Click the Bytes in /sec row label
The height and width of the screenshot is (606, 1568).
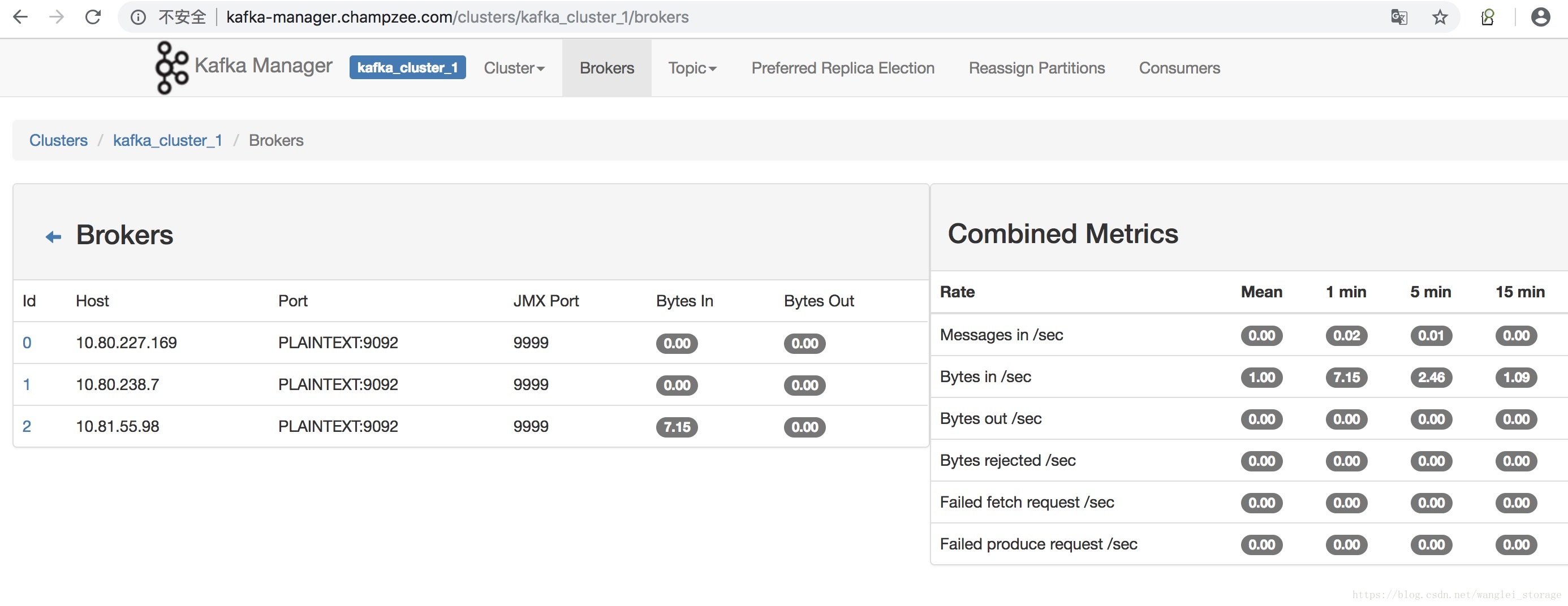[x=985, y=376]
